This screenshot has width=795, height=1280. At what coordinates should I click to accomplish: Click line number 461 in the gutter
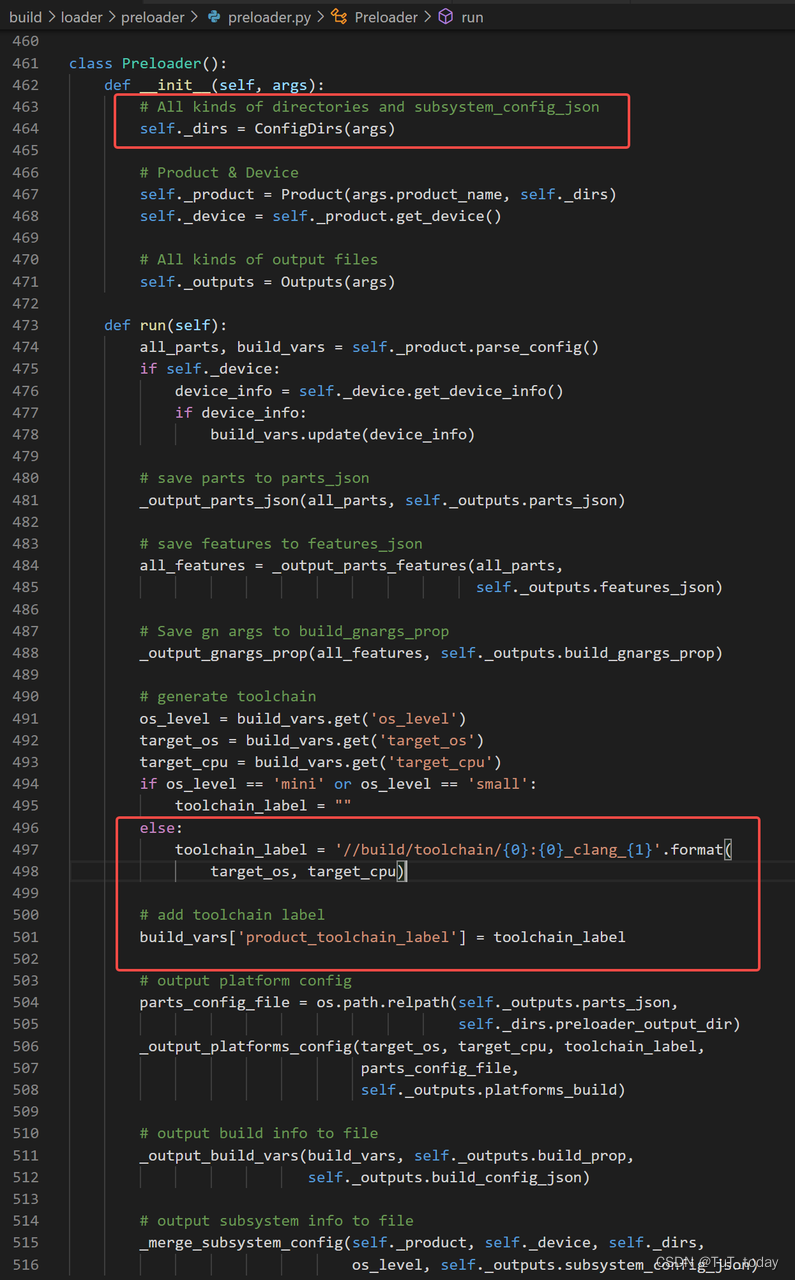click(x=24, y=63)
